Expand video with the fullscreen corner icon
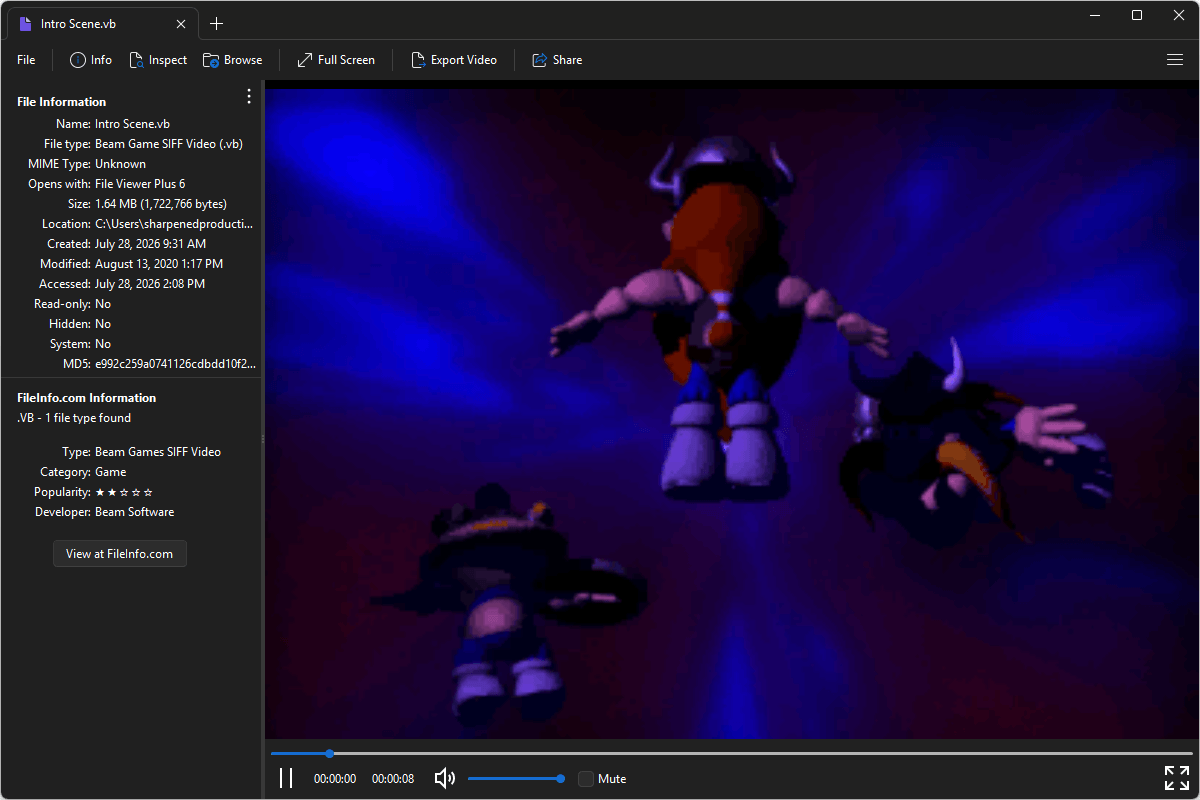The height and width of the screenshot is (800, 1200). (x=1177, y=778)
